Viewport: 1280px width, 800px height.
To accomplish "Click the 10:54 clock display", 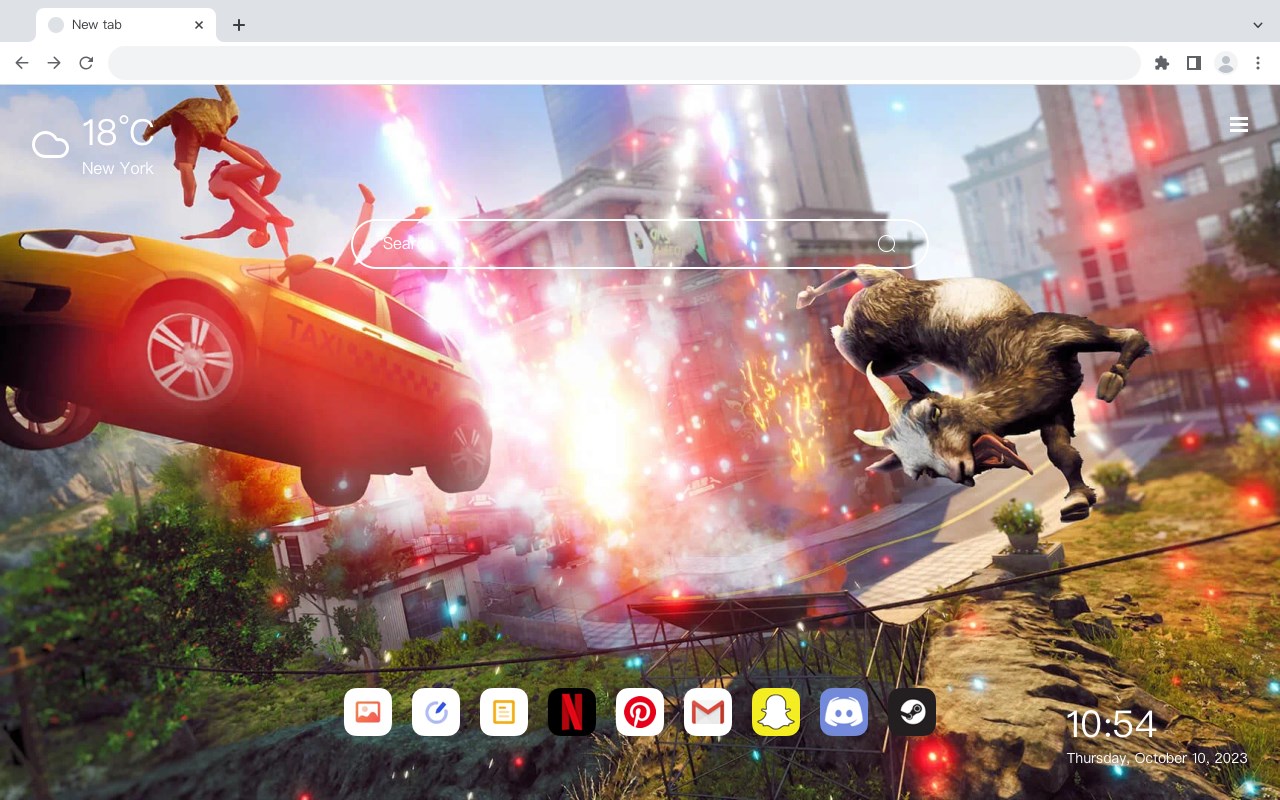I will 1111,724.
